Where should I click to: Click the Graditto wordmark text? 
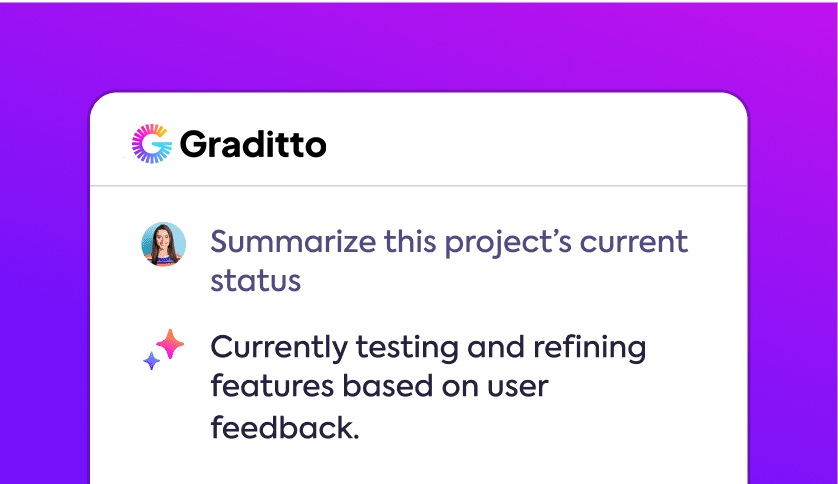point(253,144)
